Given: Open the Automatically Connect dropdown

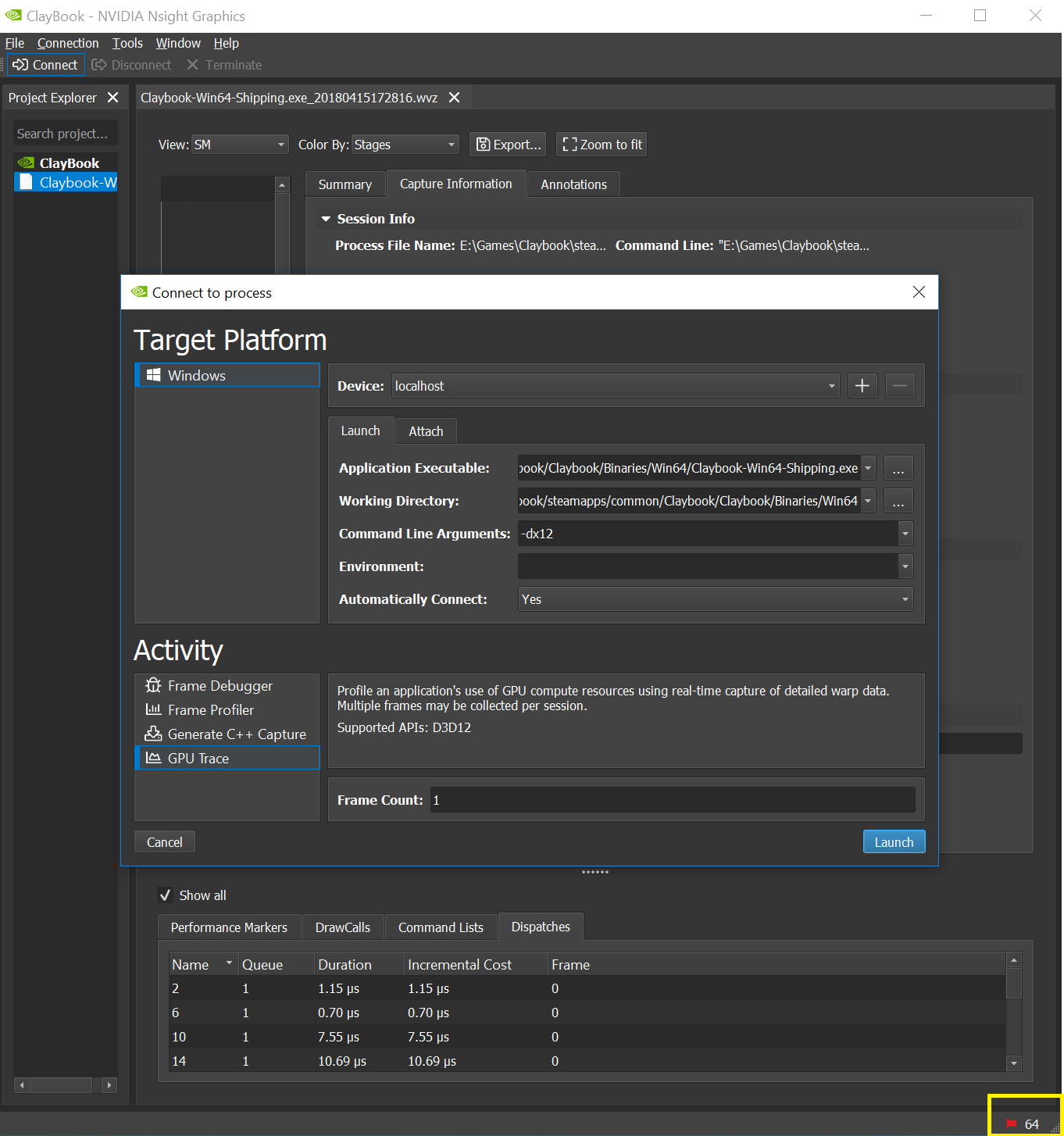Looking at the screenshot, I should coord(715,599).
